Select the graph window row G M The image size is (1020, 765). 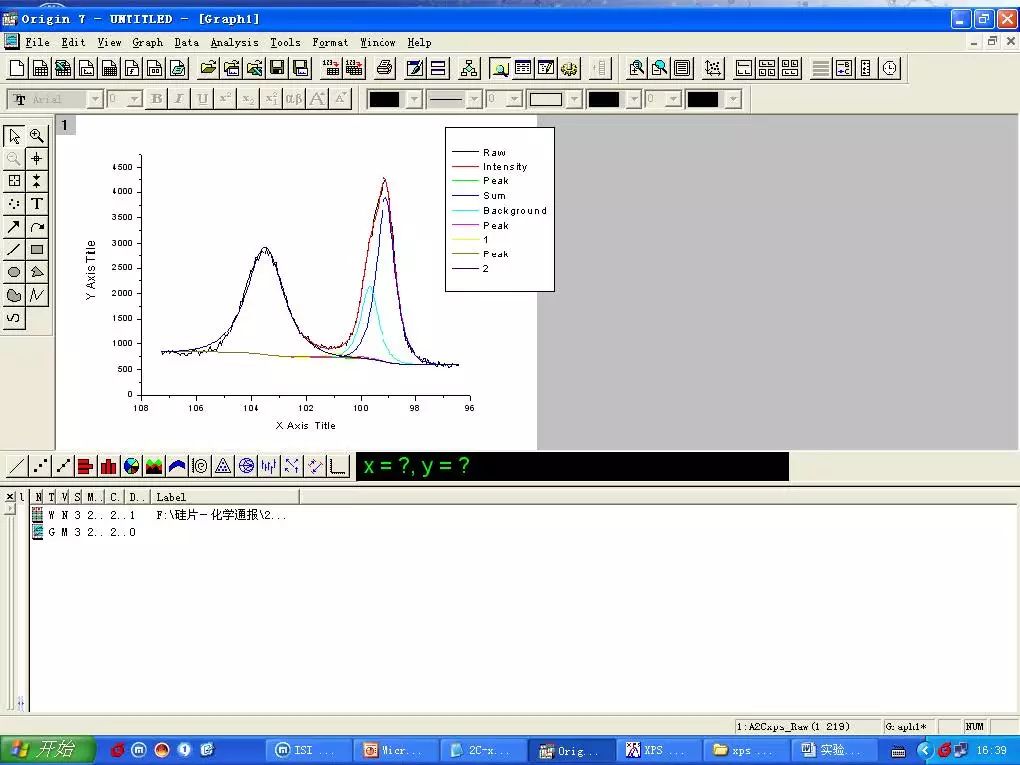pyautogui.click(x=85, y=532)
